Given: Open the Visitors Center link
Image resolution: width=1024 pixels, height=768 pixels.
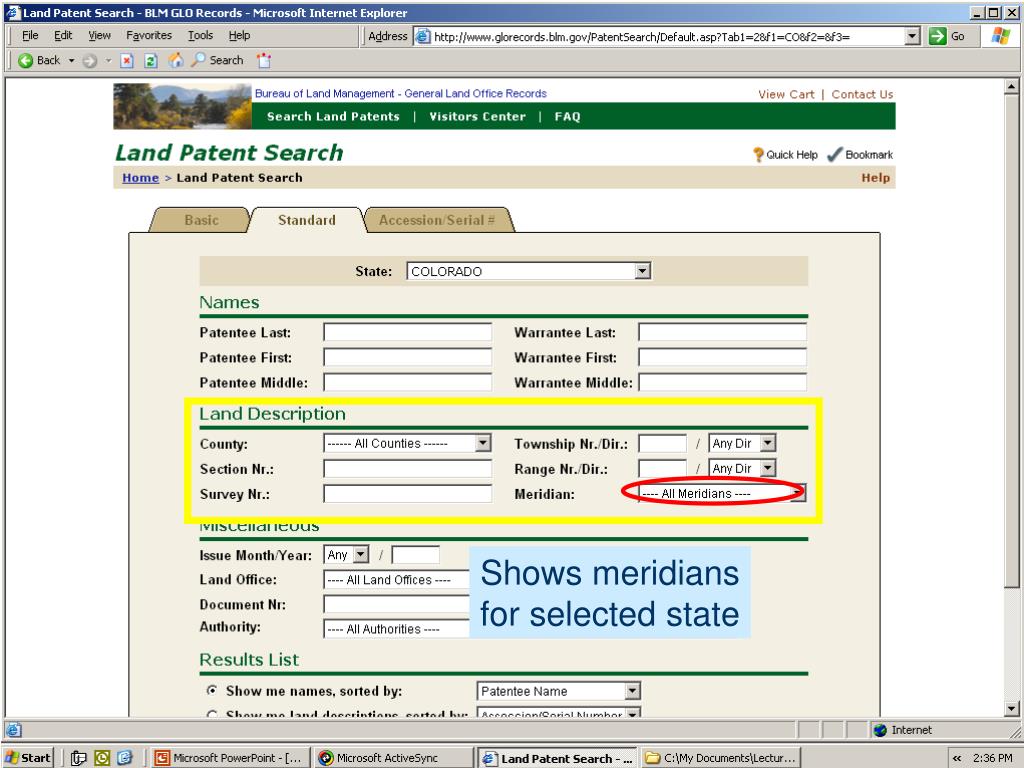Looking at the screenshot, I should click(477, 116).
